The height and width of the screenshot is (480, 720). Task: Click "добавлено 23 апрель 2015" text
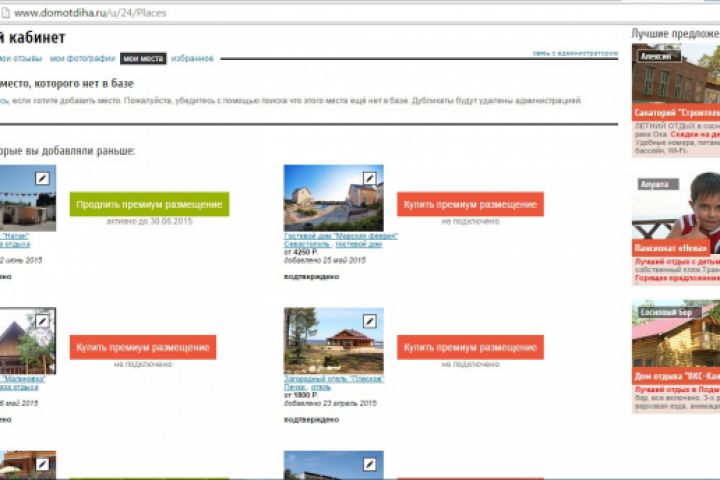[330, 403]
